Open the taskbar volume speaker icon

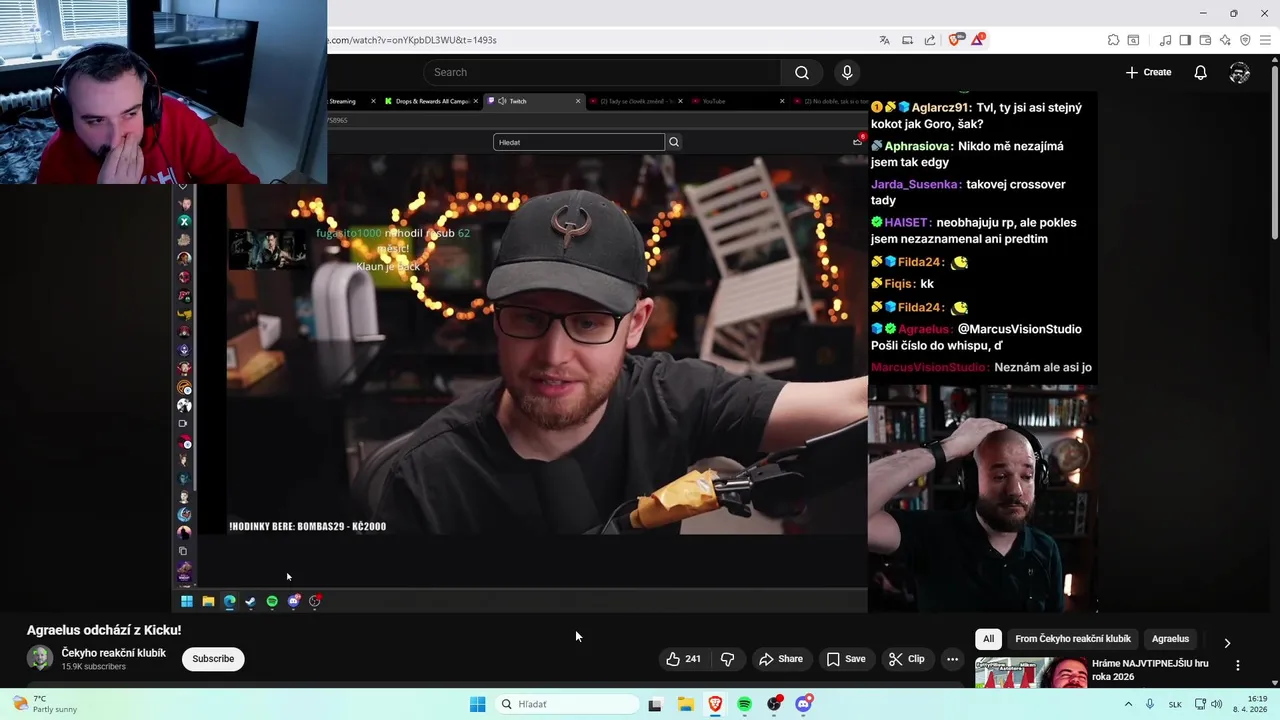1216,704
